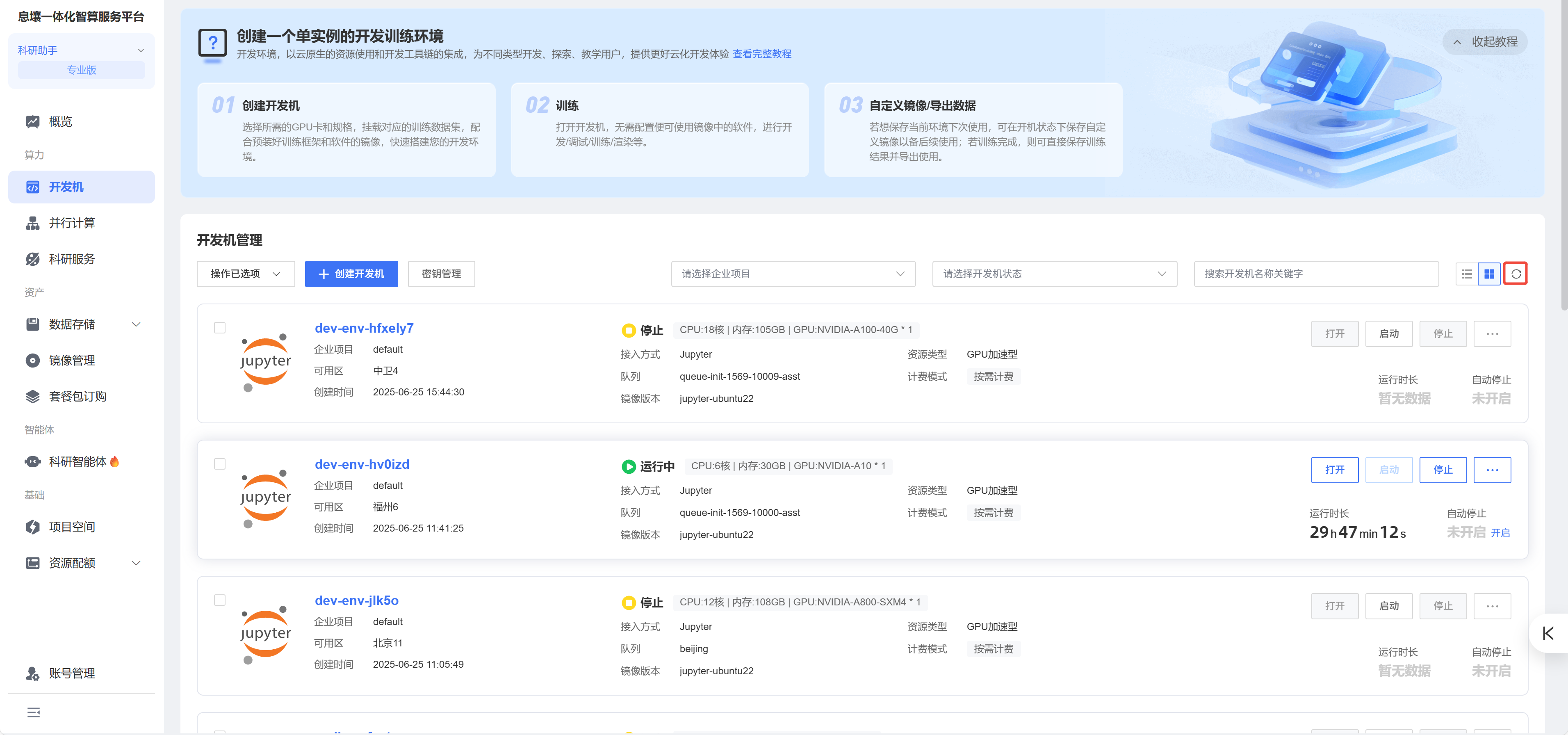Open the 套餐包订购 menu item
Viewport: 1568px width, 735px height.
[82, 397]
